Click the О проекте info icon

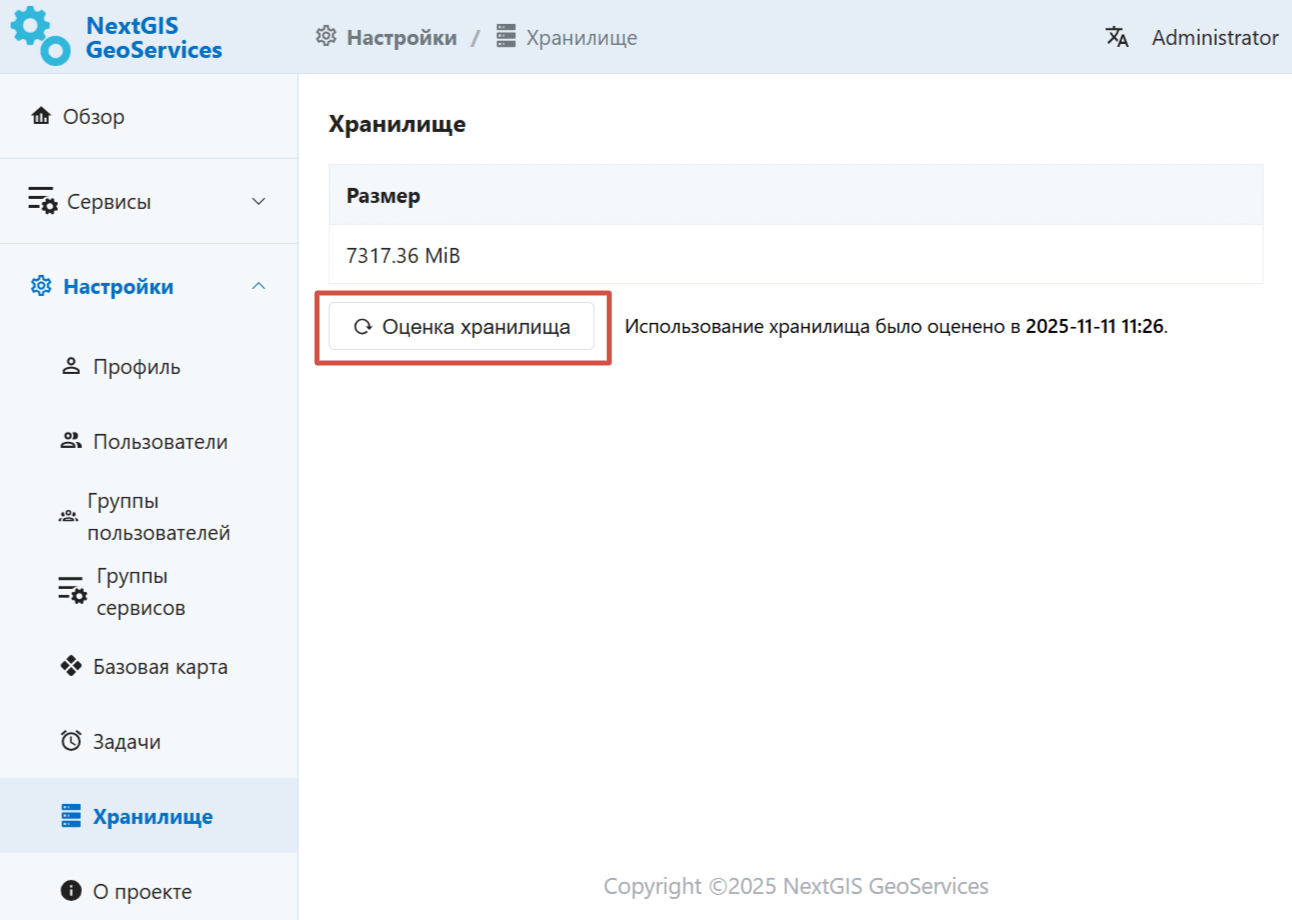pyautogui.click(x=70, y=891)
